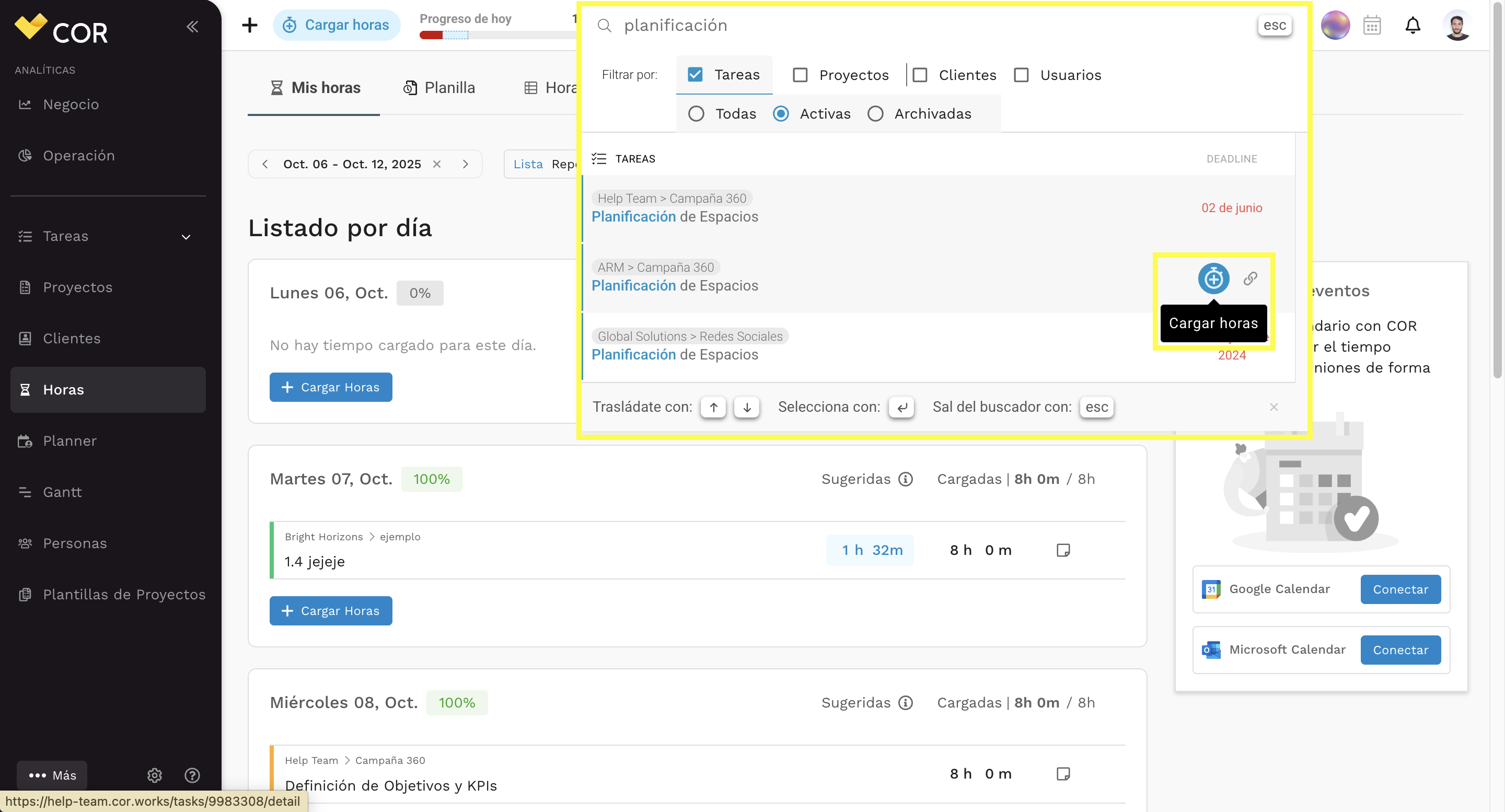The image size is (1505, 812).
Task: Open the Más menu in sidebar
Action: [x=52, y=775]
